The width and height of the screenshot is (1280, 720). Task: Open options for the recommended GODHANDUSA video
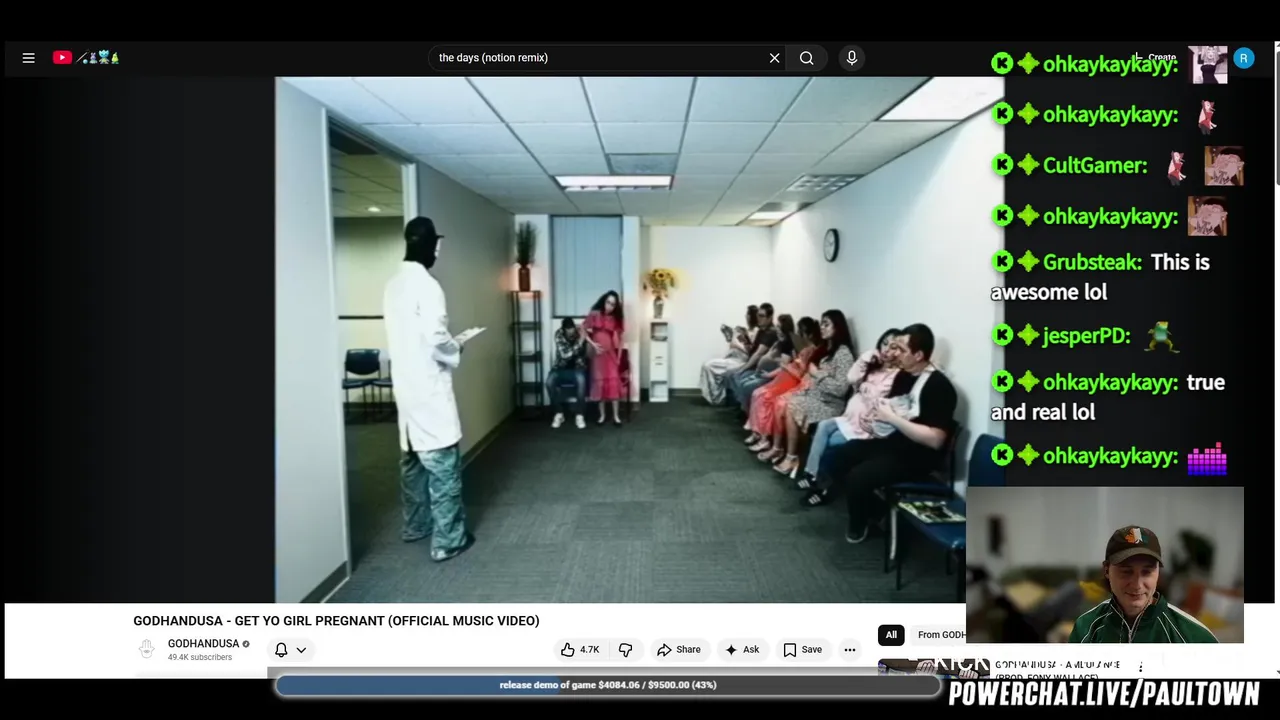tap(1141, 667)
